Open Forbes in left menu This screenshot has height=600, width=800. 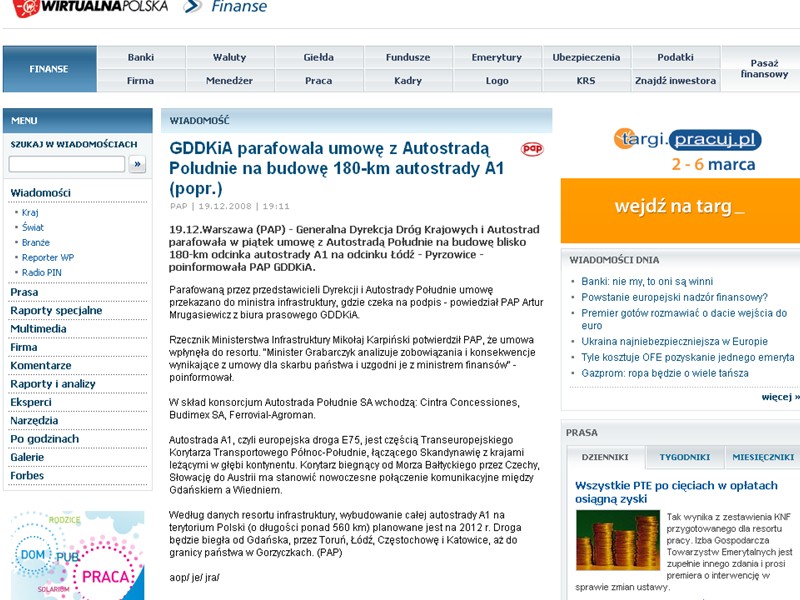pyautogui.click(x=27, y=476)
